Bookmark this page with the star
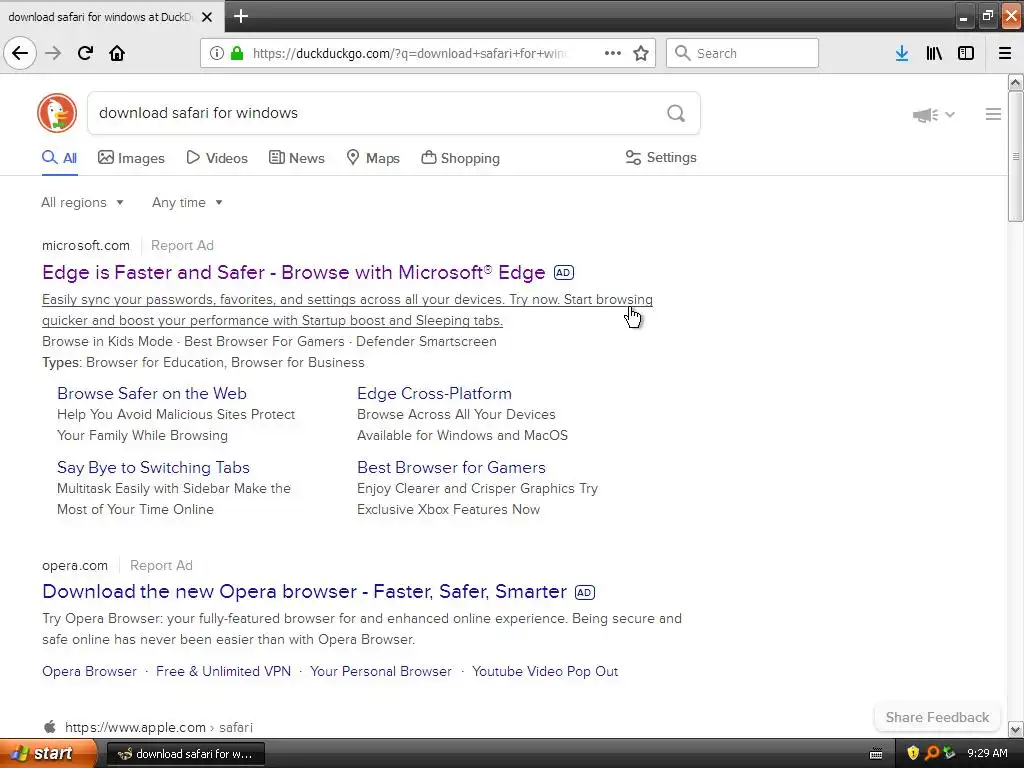Screen dimensions: 1024x768 [641, 53]
